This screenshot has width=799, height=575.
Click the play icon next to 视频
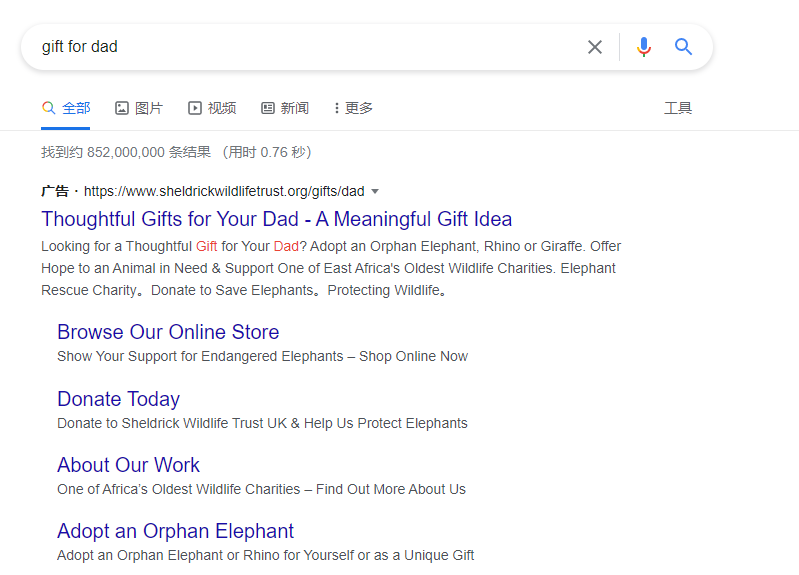195,108
